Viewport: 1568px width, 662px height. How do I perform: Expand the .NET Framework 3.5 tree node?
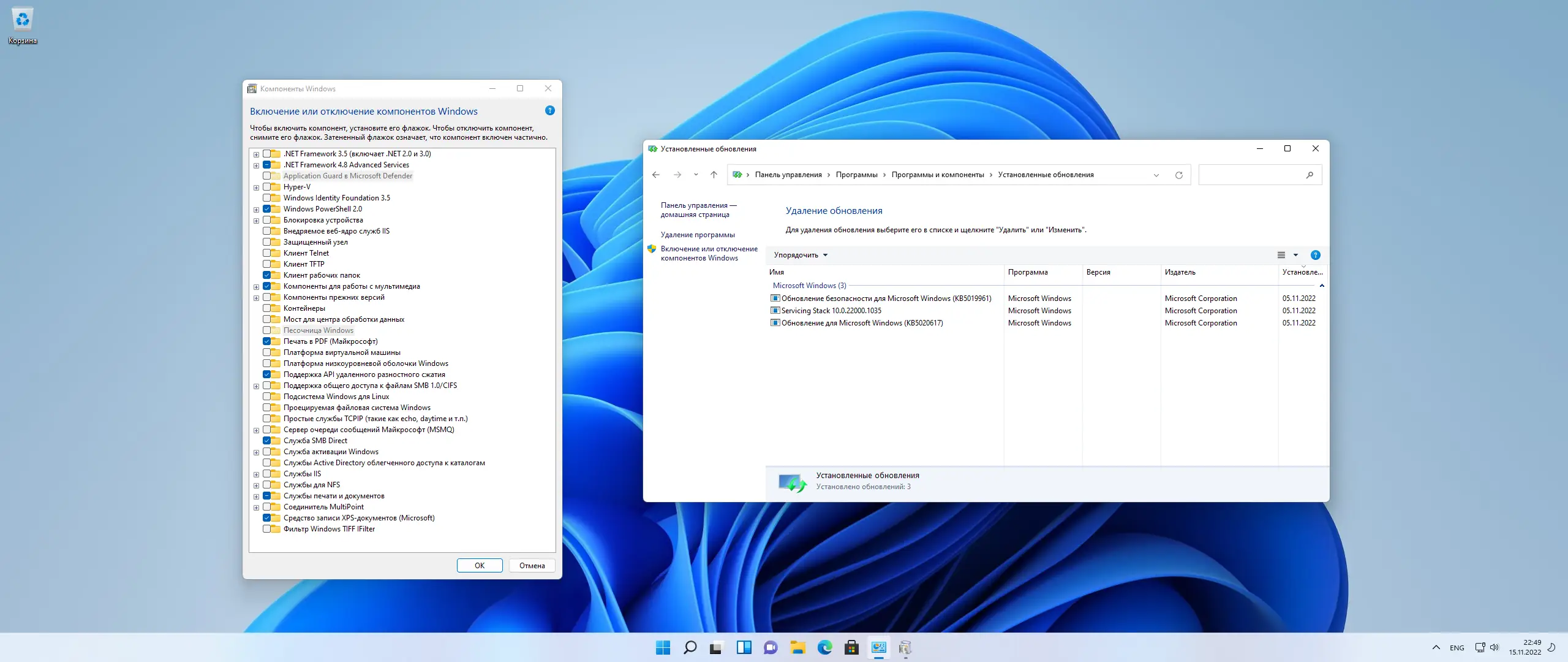click(x=256, y=154)
